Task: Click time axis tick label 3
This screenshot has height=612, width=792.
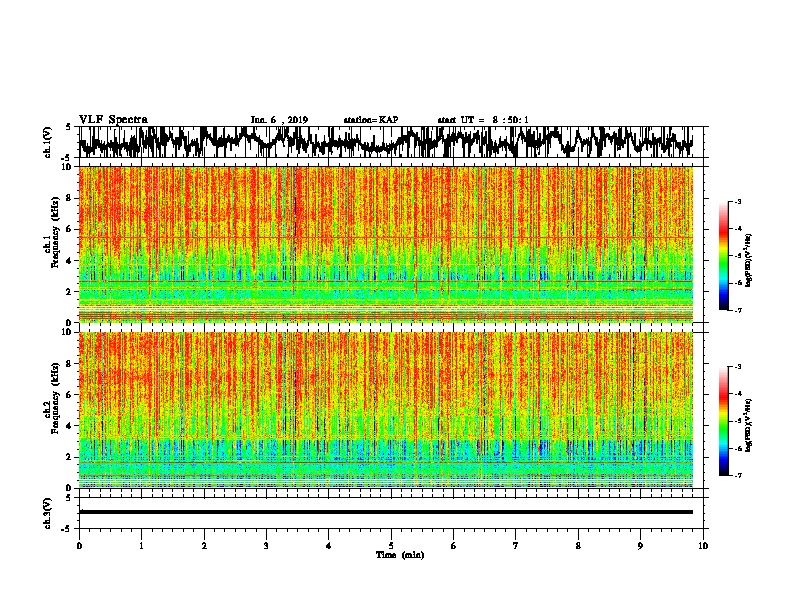Action: (266, 545)
